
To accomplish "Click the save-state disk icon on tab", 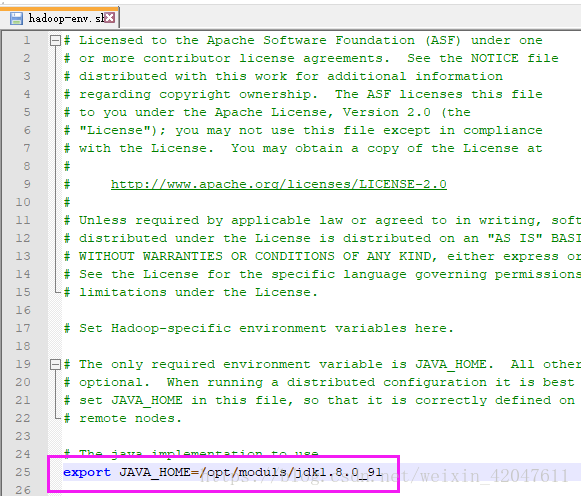I will 16,18.
